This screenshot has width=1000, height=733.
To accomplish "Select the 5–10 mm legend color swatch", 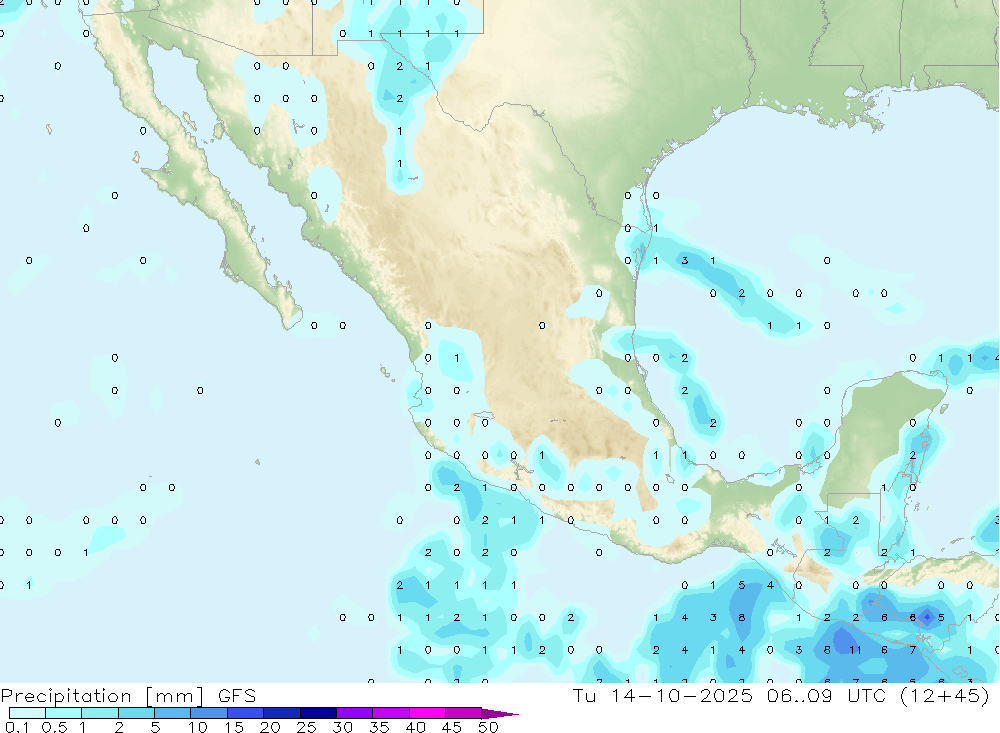I will click(173, 713).
